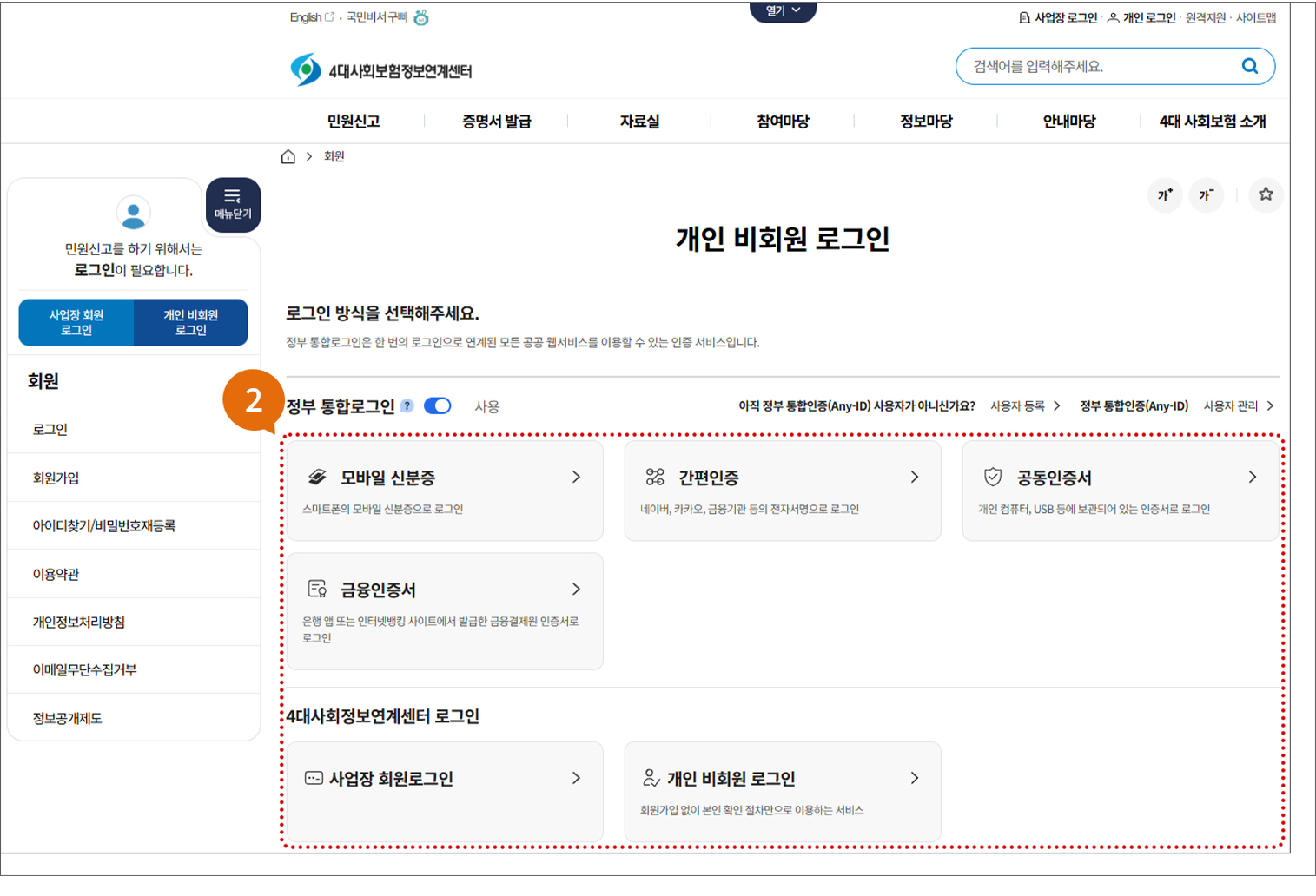This screenshot has width=1316, height=896.
Task: Click the 사업장 로그인 document icon in header
Action: [x=1024, y=17]
